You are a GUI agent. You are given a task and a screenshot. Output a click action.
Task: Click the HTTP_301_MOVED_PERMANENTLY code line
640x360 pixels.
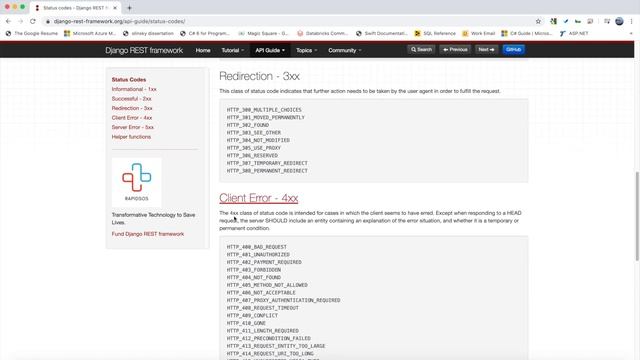[x=266, y=118]
